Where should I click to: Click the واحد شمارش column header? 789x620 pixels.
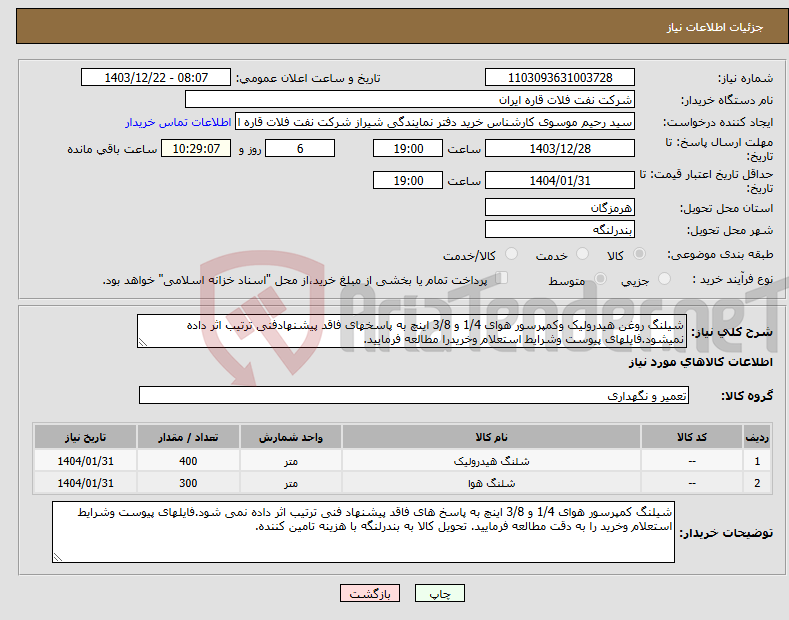coord(291,437)
